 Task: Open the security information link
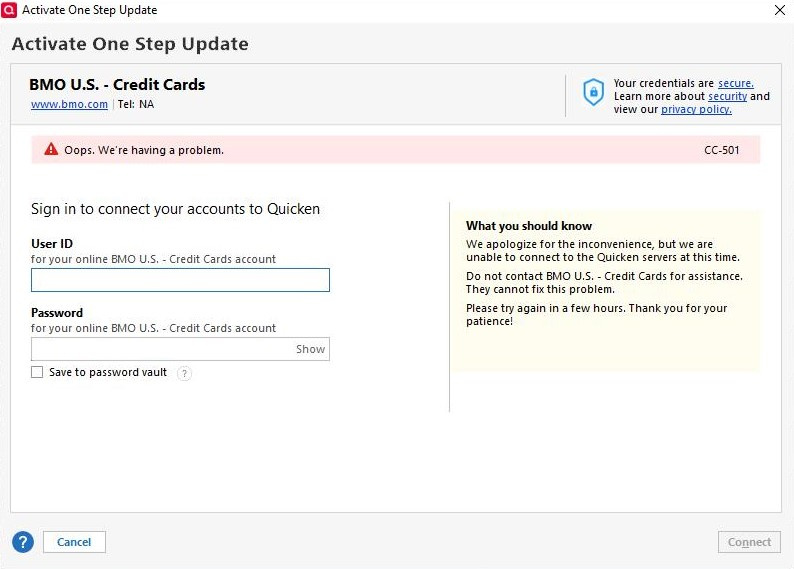pos(727,96)
